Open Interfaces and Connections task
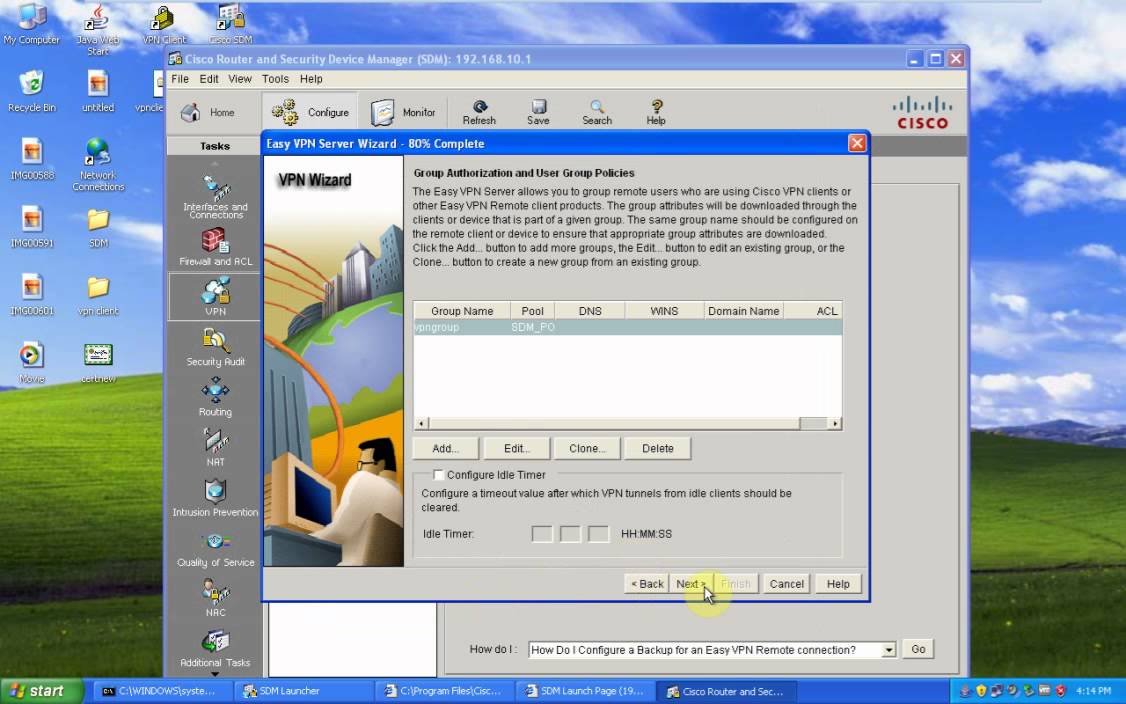Screen dimensions: 1126x704 (x=215, y=197)
